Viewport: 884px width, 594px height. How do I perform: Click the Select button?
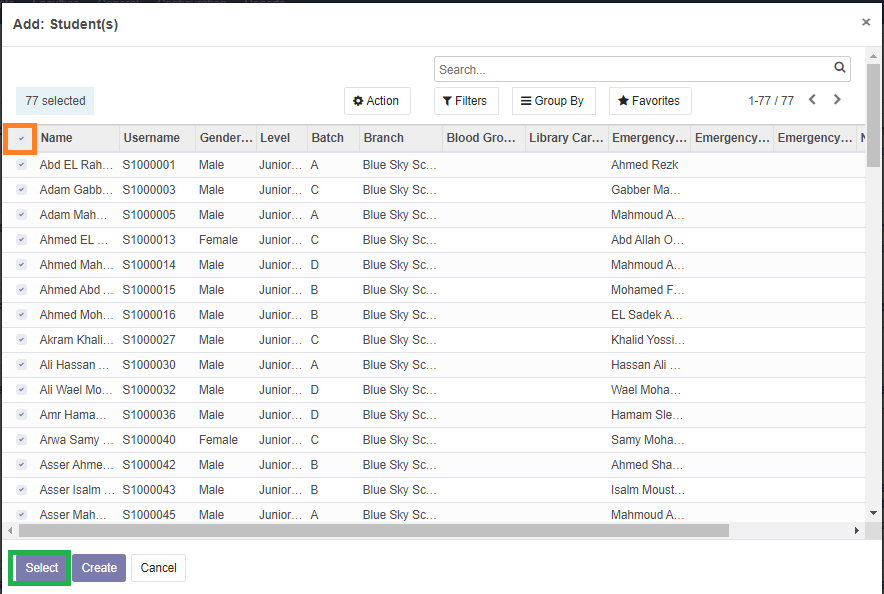[x=41, y=568]
